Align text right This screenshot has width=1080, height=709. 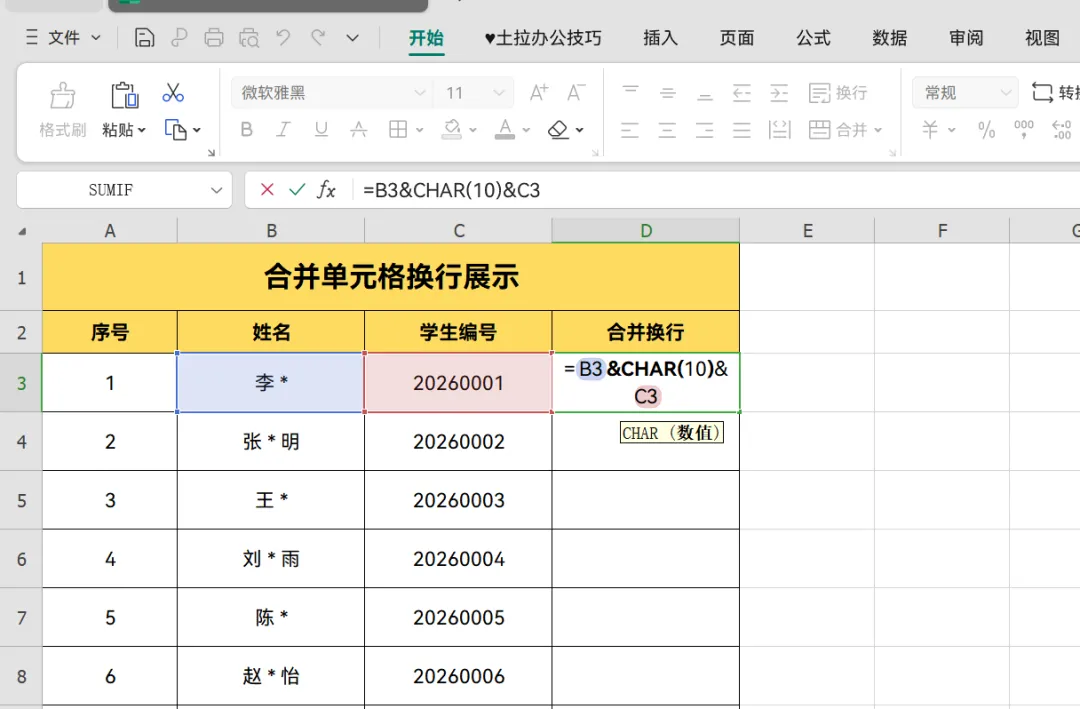(704, 130)
